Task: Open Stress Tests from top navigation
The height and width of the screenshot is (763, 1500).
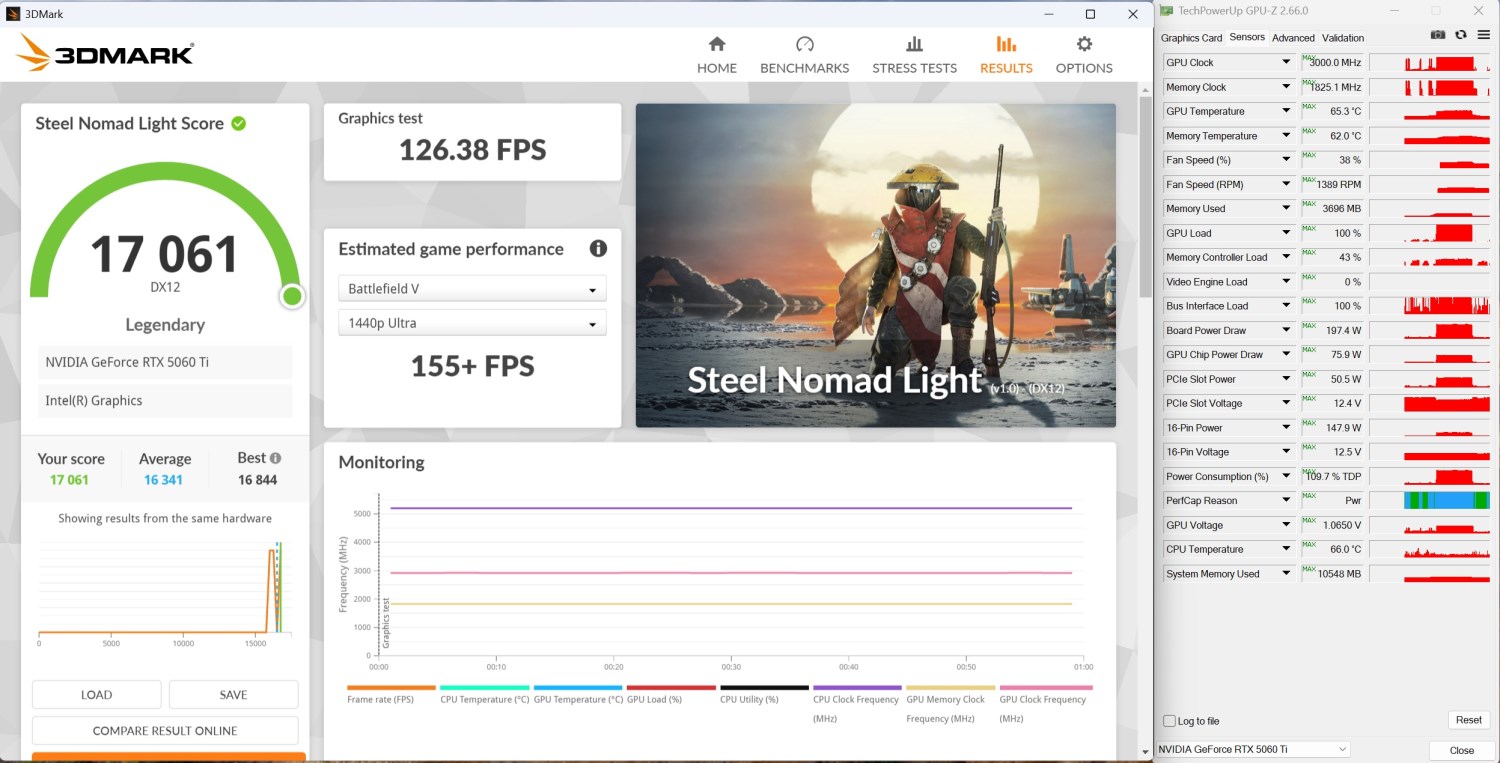Action: 914,55
